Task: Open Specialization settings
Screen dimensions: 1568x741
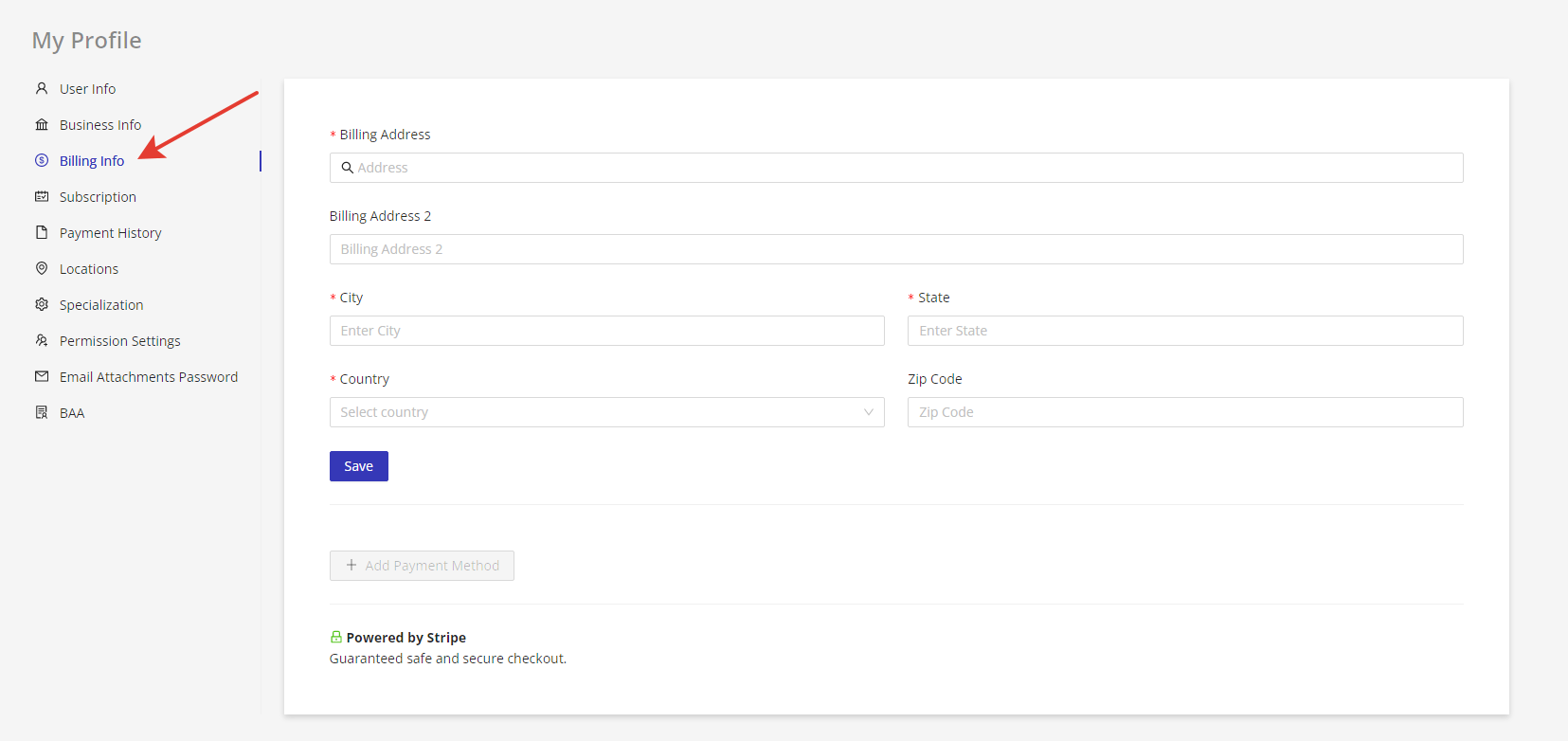Action: [101, 305]
